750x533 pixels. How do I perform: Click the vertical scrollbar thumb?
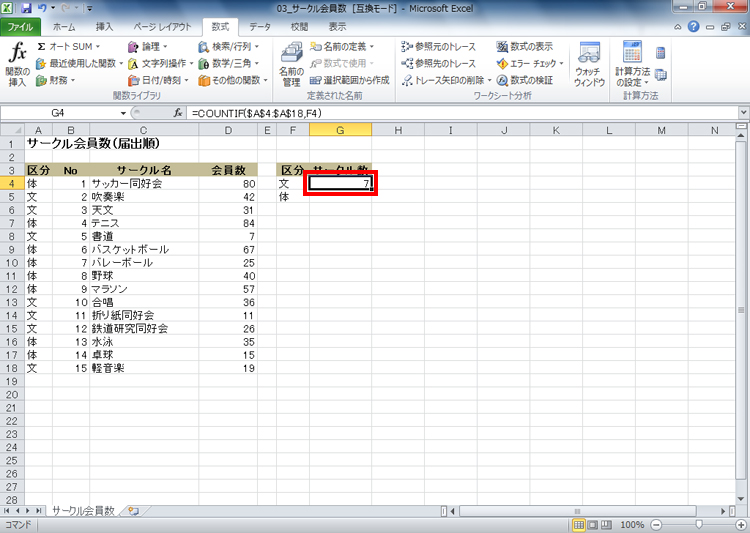click(x=741, y=310)
